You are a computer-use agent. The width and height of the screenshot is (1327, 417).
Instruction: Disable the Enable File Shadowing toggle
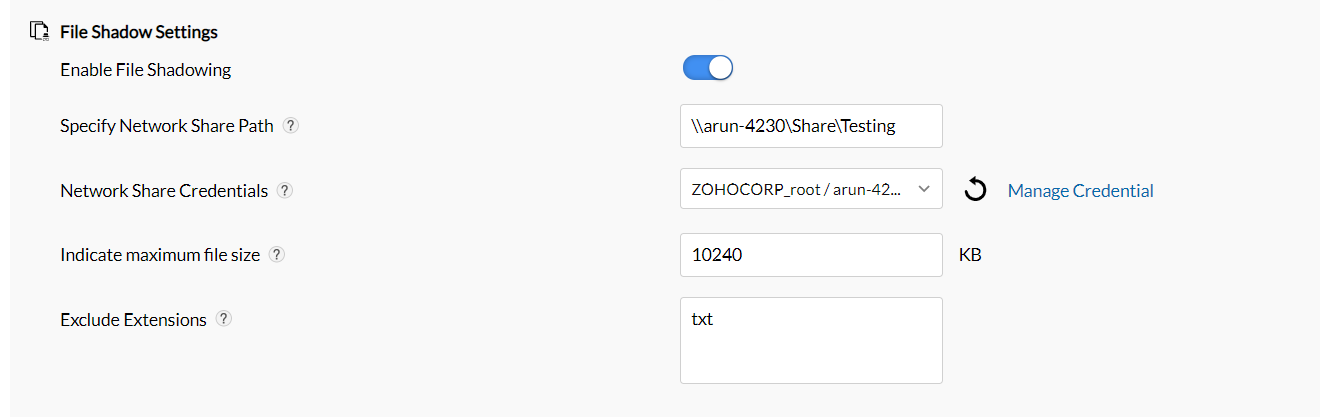pyautogui.click(x=708, y=67)
